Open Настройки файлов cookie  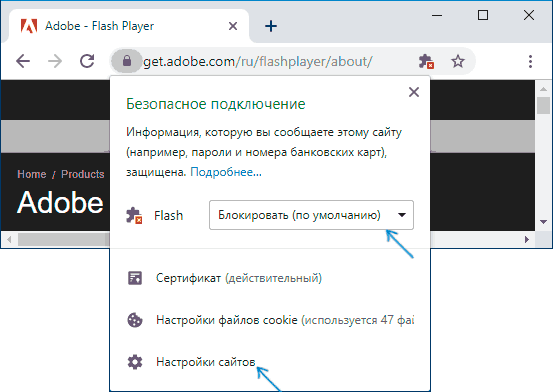pyautogui.click(x=285, y=320)
